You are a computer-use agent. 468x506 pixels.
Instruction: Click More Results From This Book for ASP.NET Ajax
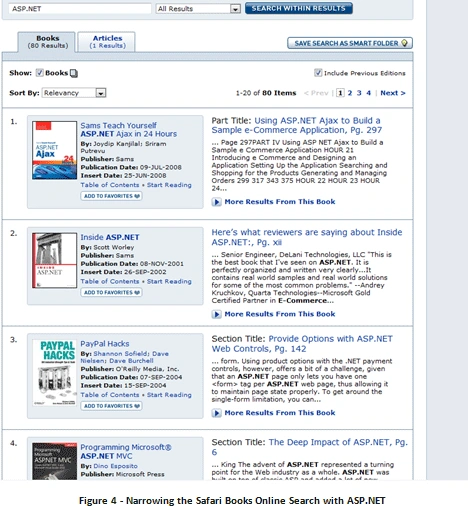click(x=280, y=202)
